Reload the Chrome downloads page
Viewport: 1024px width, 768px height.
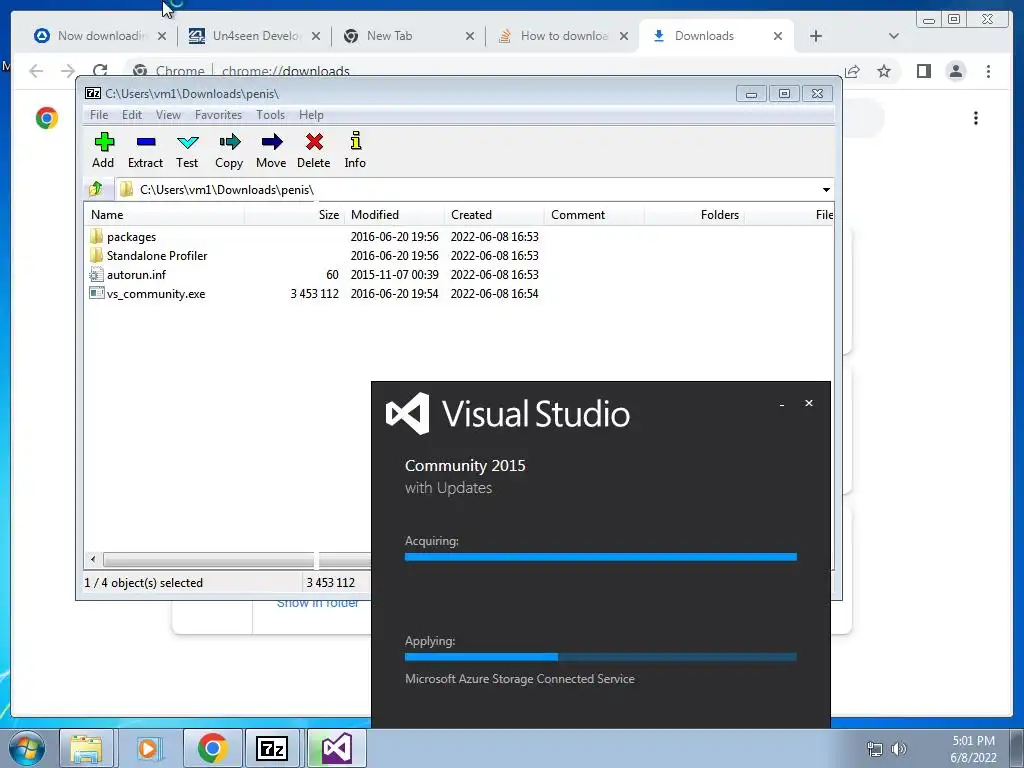pyautogui.click(x=100, y=71)
